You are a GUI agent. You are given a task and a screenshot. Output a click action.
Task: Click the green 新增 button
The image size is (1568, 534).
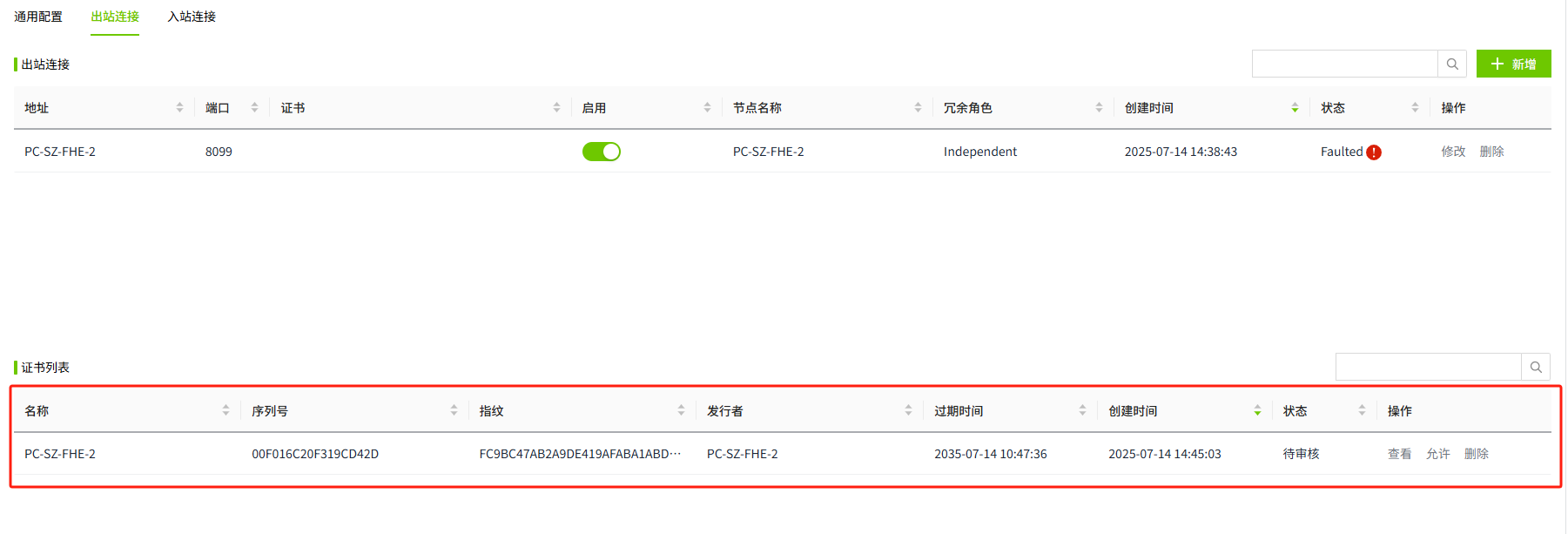coord(1513,64)
